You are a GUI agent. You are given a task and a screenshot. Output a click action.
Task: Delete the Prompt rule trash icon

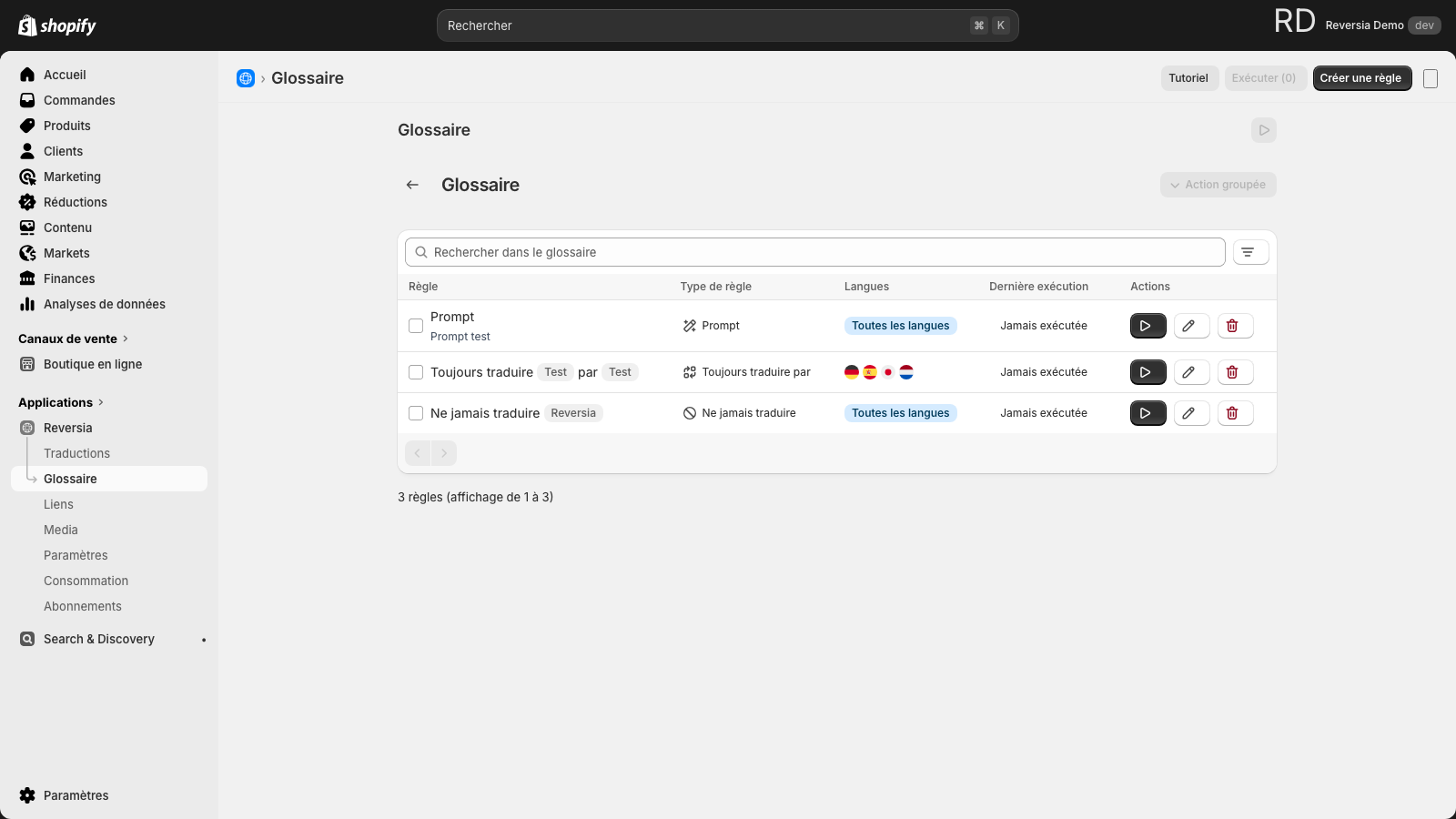pyautogui.click(x=1235, y=326)
